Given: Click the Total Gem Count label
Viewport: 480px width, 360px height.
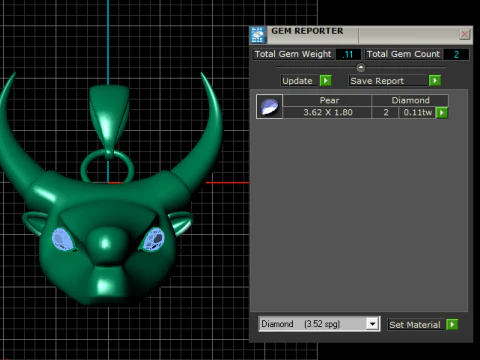Looking at the screenshot, I should (x=403, y=54).
